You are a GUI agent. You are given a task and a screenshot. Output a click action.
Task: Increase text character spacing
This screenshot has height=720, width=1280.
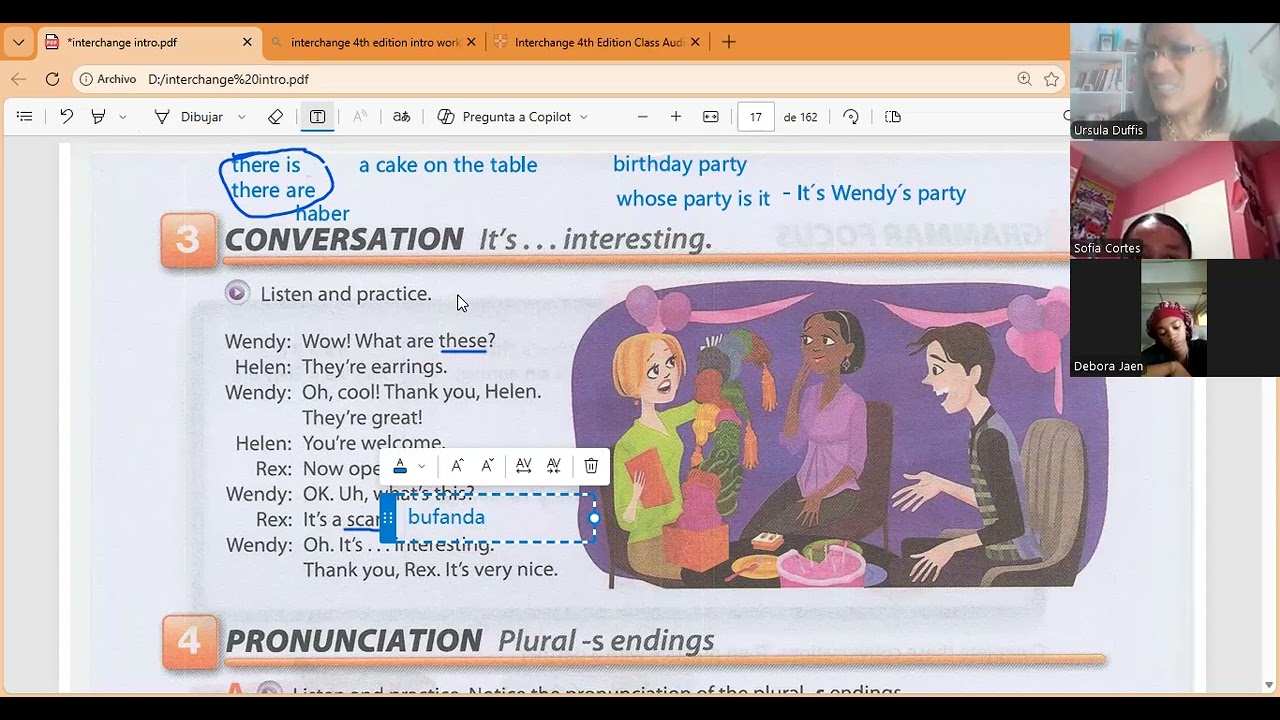point(523,466)
